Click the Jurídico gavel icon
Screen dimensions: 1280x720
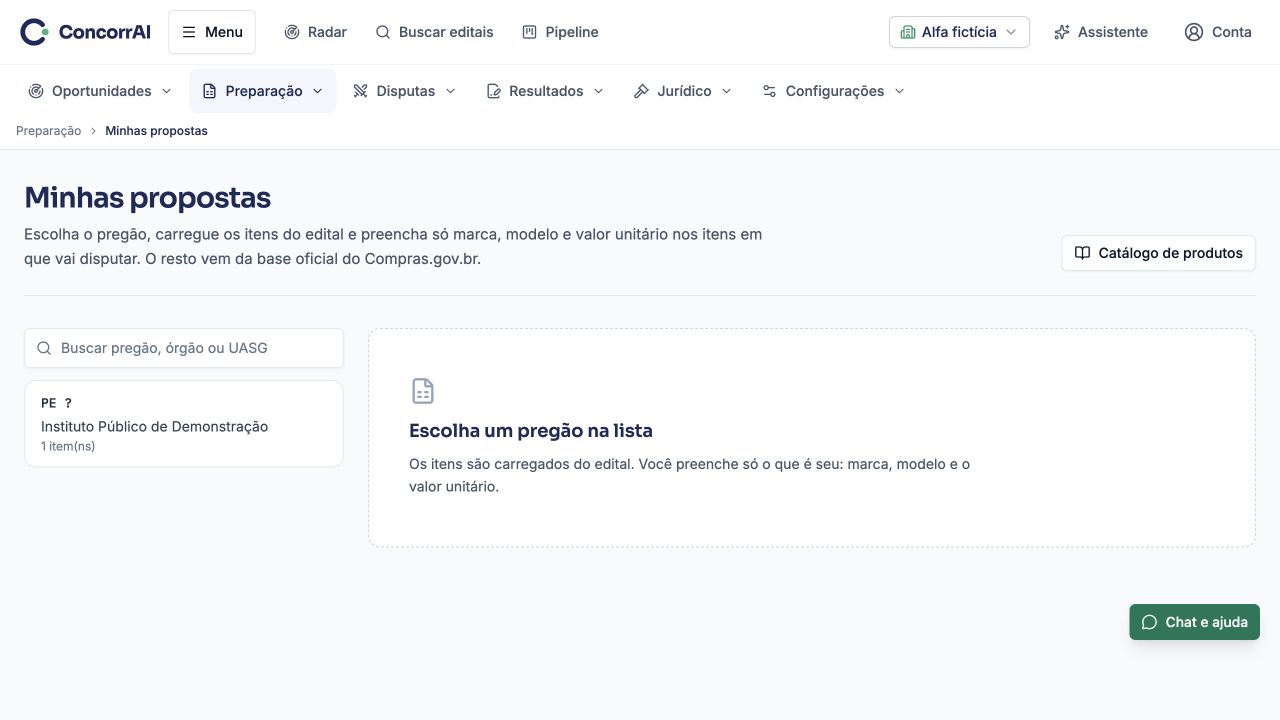642,91
